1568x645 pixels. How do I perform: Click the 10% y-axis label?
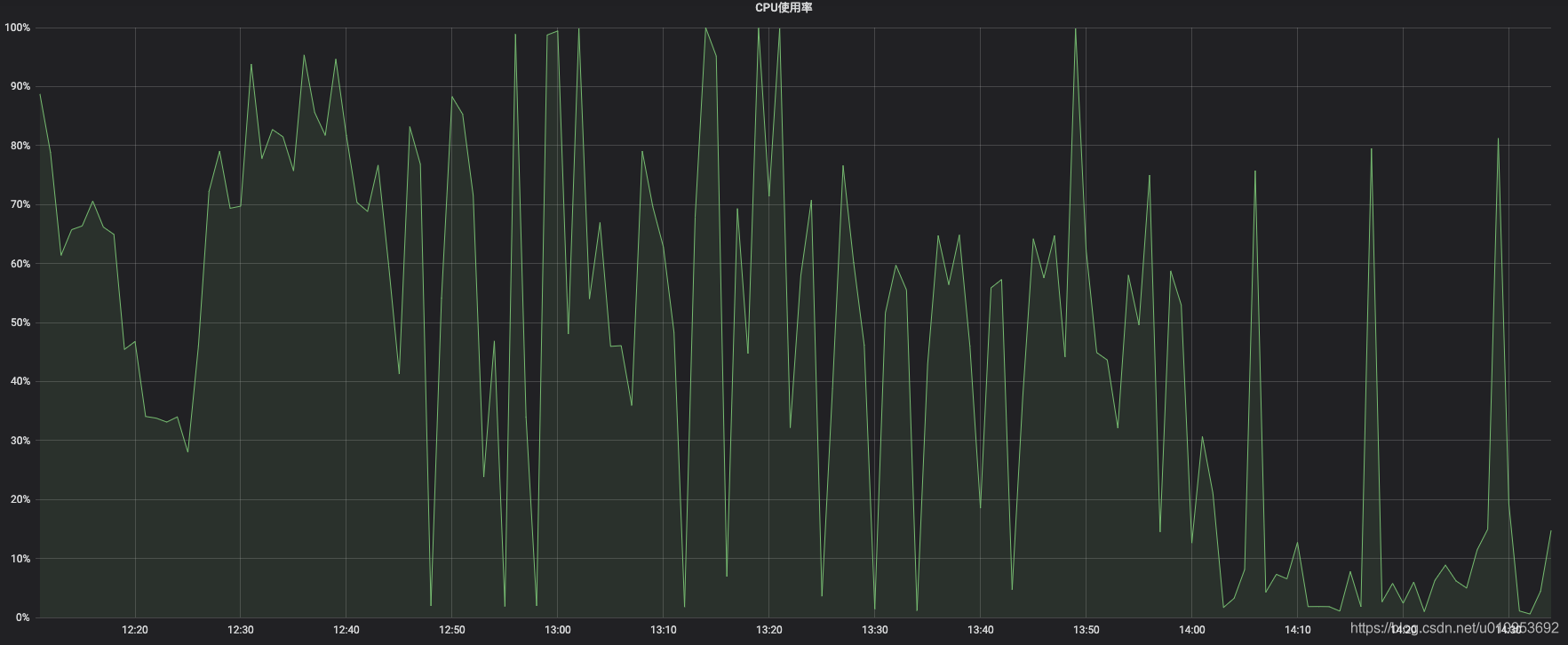[x=20, y=559]
